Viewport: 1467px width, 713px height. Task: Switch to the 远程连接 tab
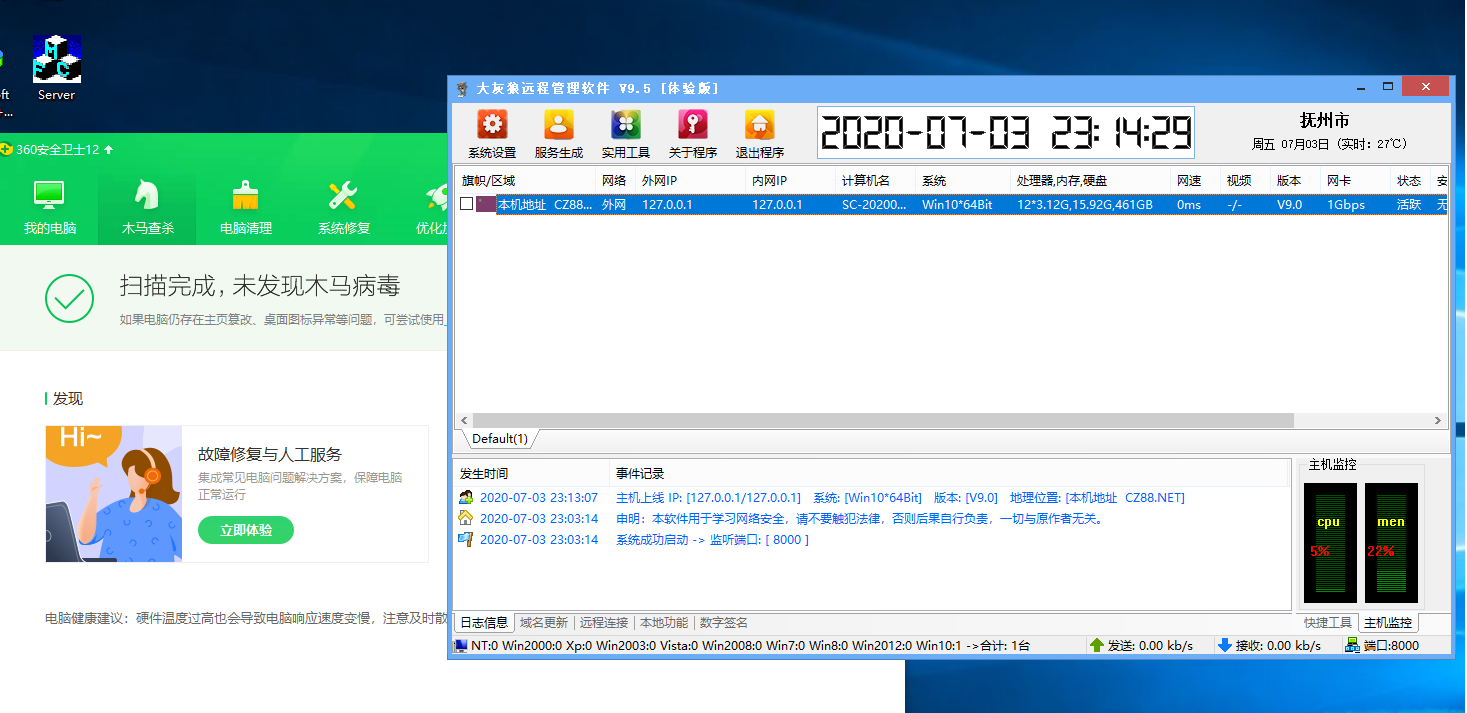click(x=604, y=622)
